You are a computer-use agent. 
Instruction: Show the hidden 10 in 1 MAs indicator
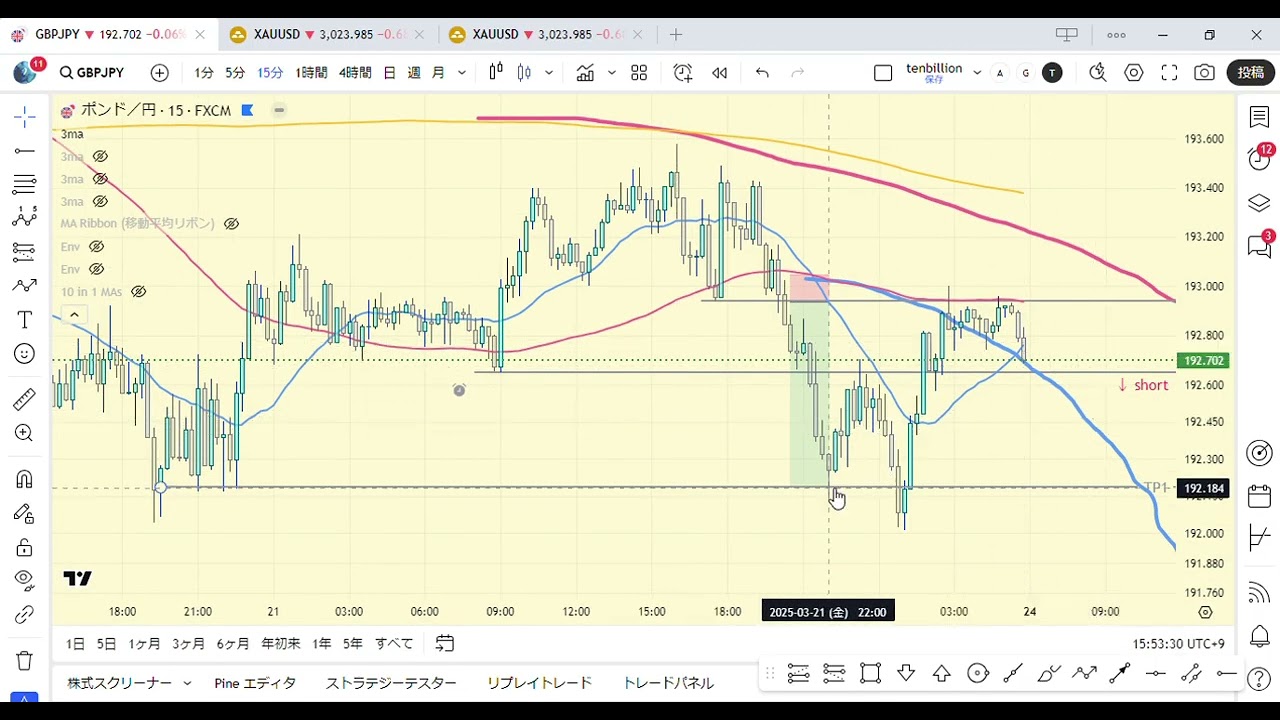(x=139, y=292)
